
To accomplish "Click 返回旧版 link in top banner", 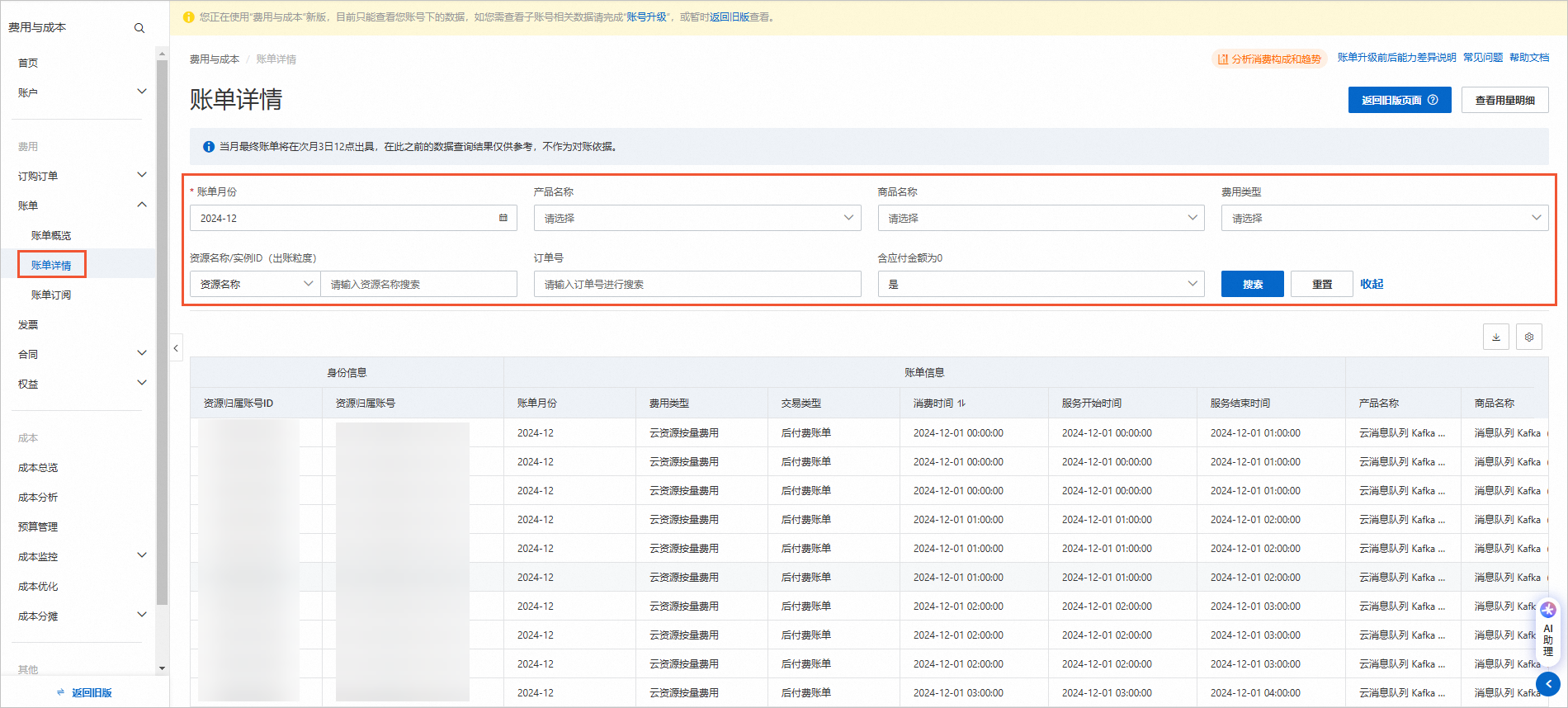I will tap(730, 17).
